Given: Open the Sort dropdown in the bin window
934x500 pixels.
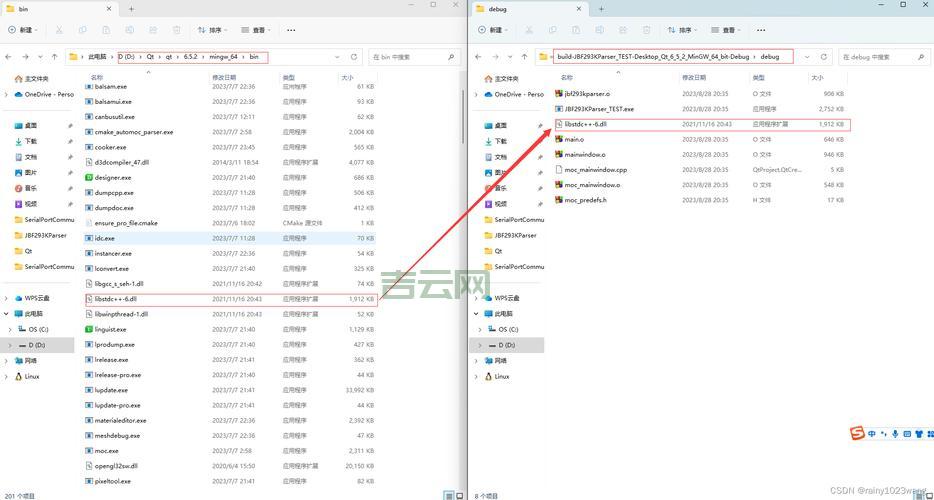Looking at the screenshot, I should pos(213,30).
